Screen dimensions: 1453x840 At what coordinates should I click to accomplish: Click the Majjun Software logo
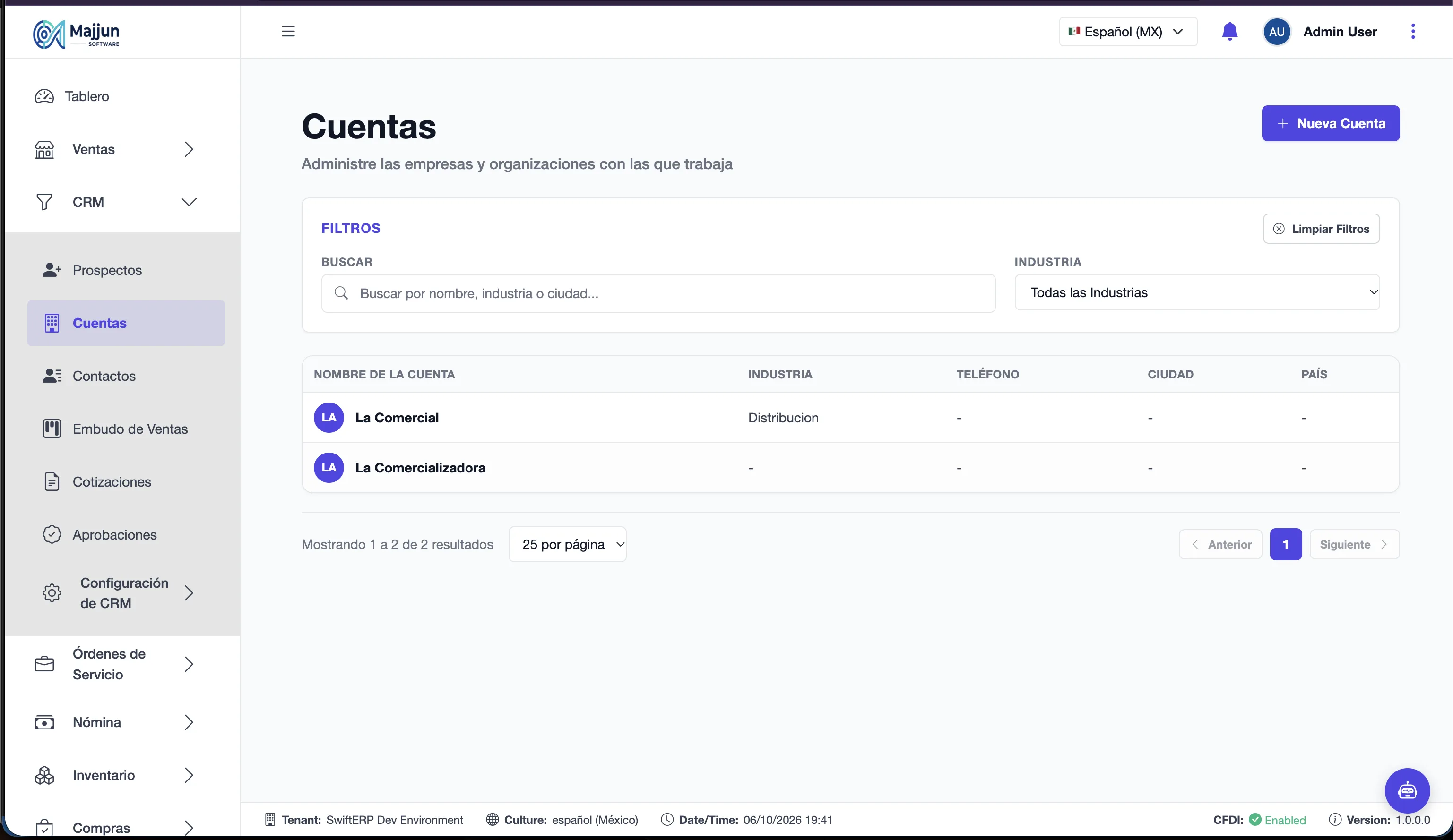click(x=76, y=34)
